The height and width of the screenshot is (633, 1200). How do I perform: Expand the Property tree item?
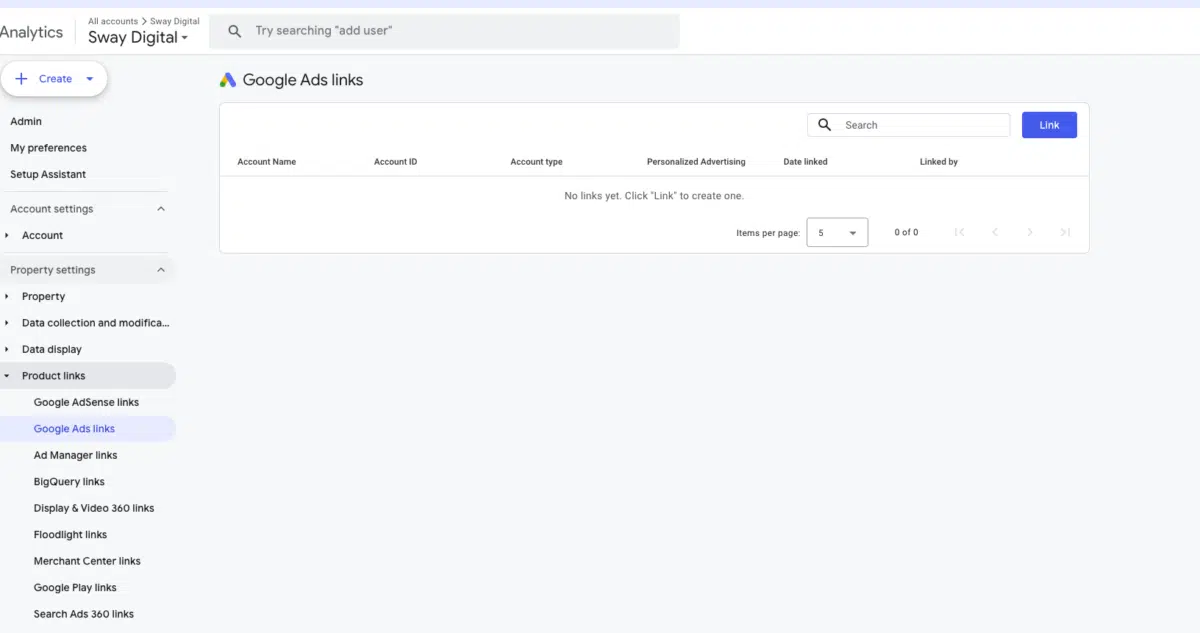click(x=8, y=297)
